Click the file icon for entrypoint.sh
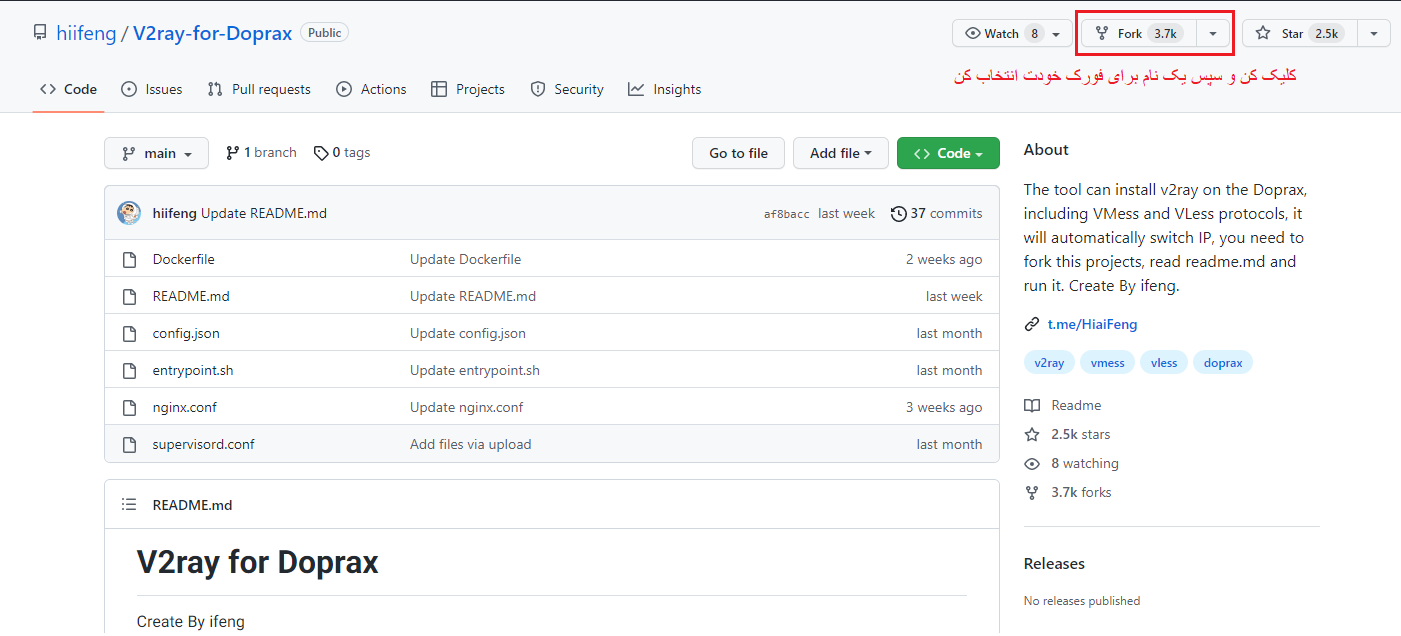Image resolution: width=1401 pixels, height=636 pixels. [x=129, y=370]
